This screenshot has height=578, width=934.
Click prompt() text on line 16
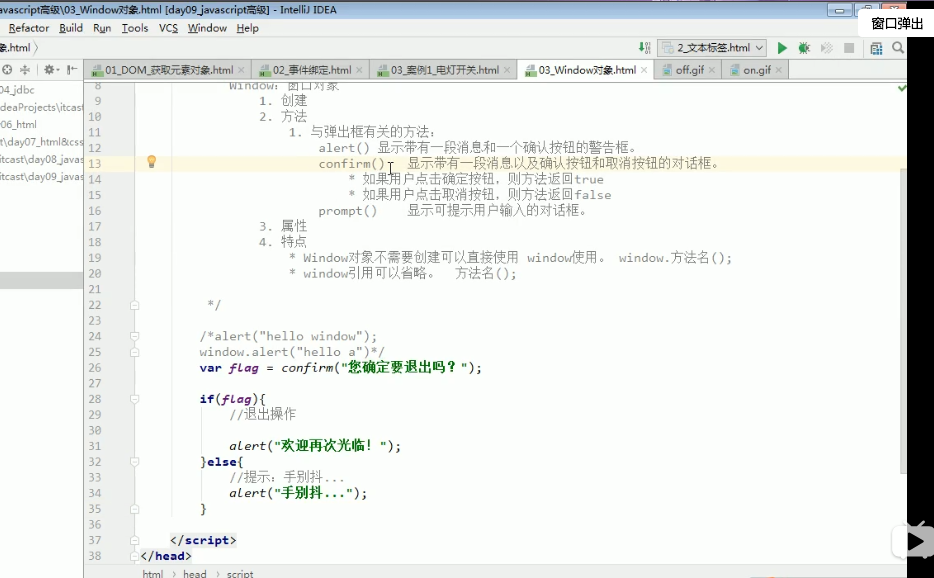pyautogui.click(x=348, y=211)
